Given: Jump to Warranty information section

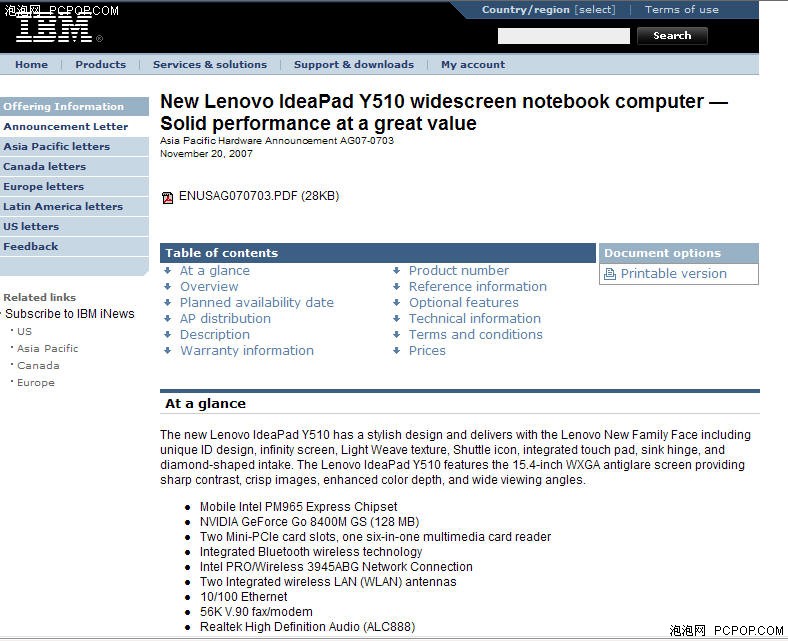Looking at the screenshot, I should click(x=247, y=351).
